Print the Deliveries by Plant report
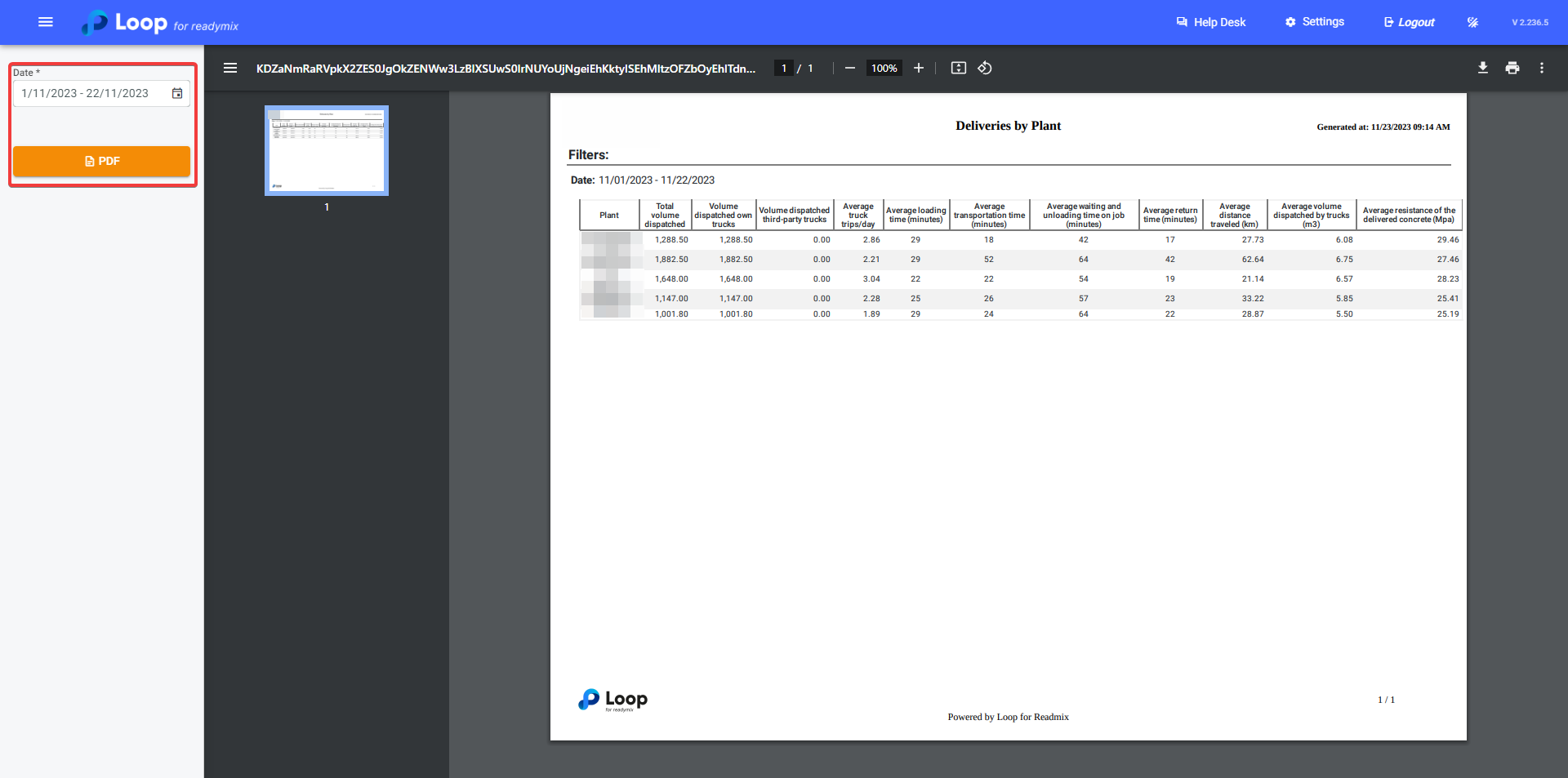Image resolution: width=1568 pixels, height=778 pixels. pos(1512,69)
